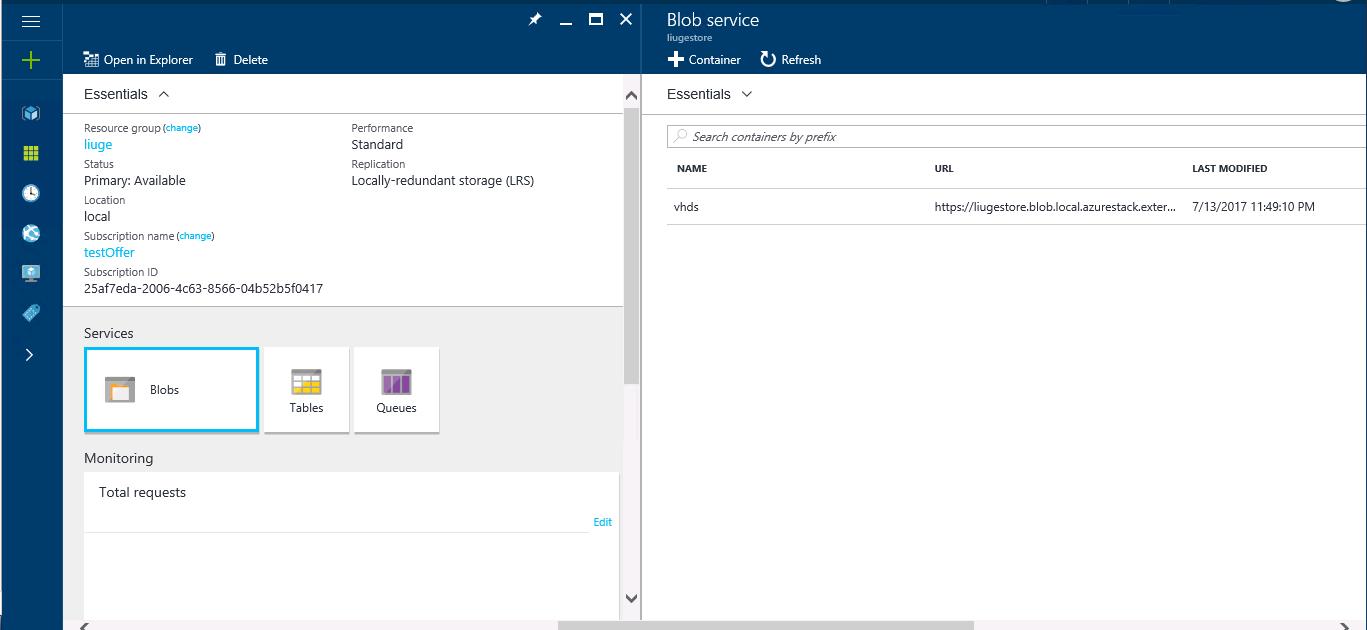The image size is (1367, 630).
Task: Click the Location value "local"
Action: point(97,217)
